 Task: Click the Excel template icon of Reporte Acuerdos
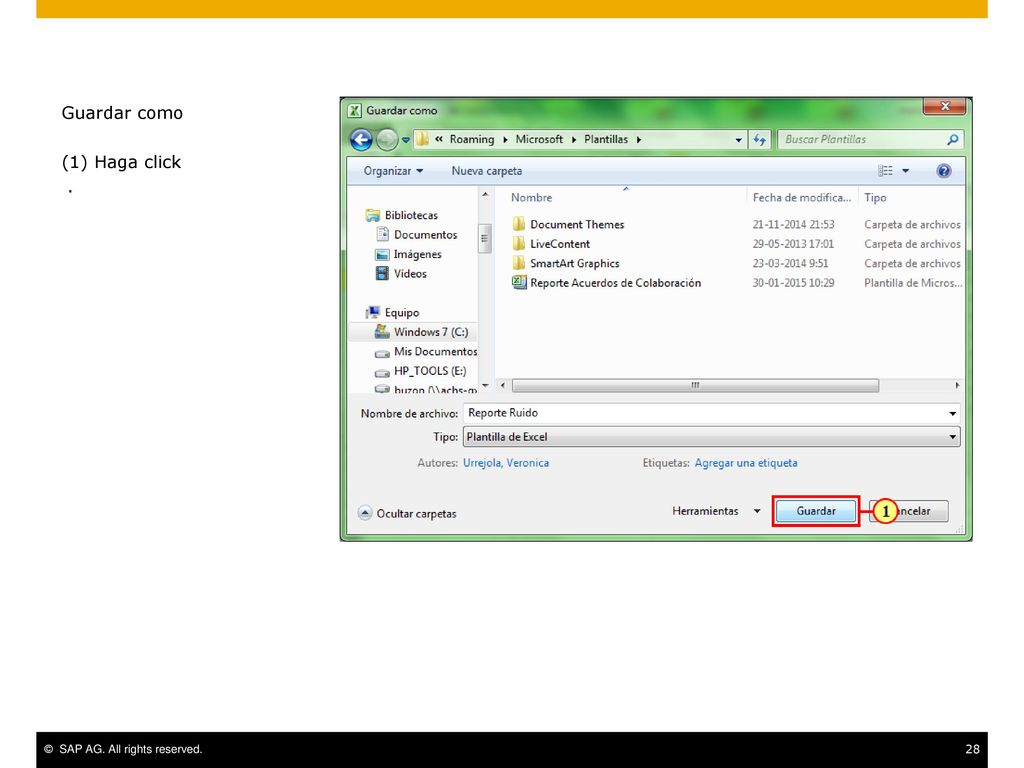[519, 283]
